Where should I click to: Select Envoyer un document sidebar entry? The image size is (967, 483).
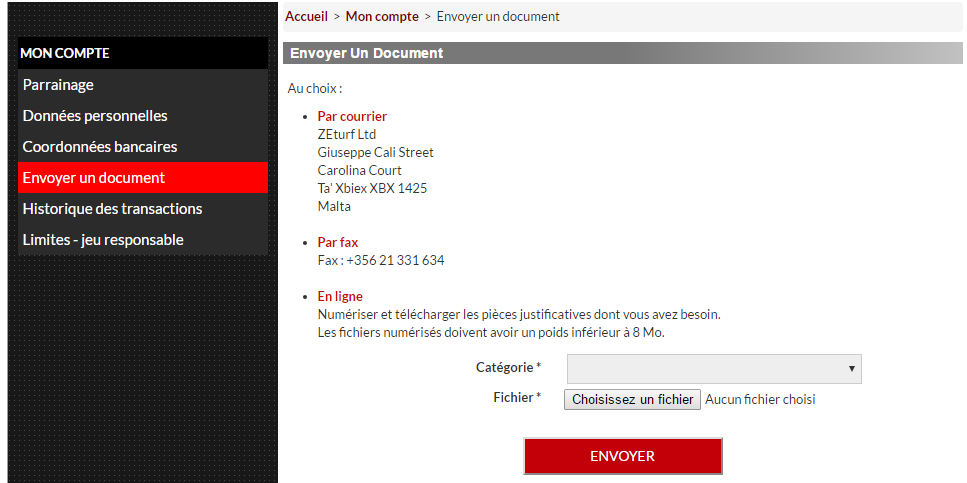pos(142,178)
